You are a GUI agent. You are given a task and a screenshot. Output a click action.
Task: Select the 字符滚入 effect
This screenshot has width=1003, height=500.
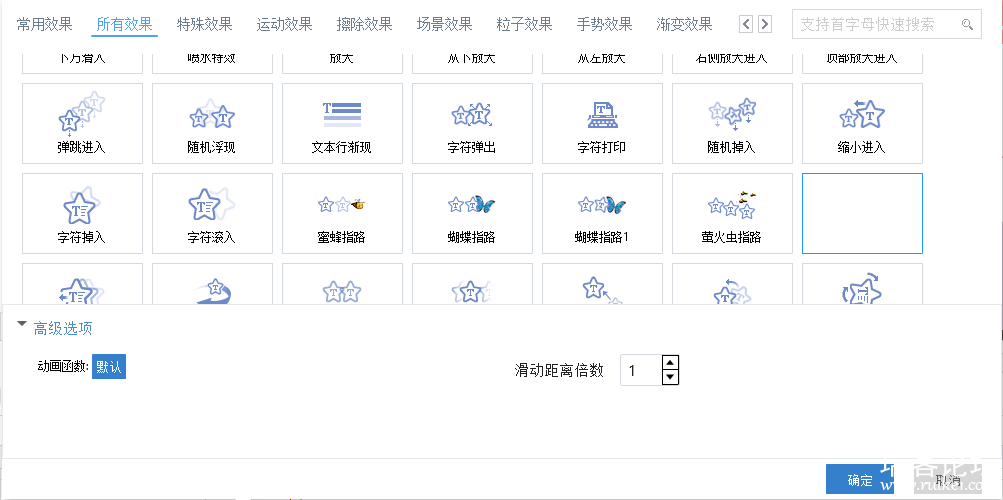(212, 214)
